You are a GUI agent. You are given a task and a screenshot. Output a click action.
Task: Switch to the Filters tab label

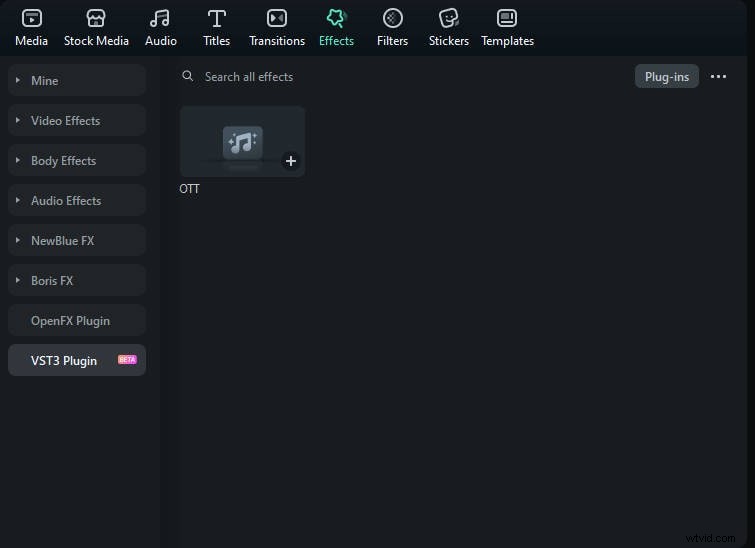click(392, 41)
